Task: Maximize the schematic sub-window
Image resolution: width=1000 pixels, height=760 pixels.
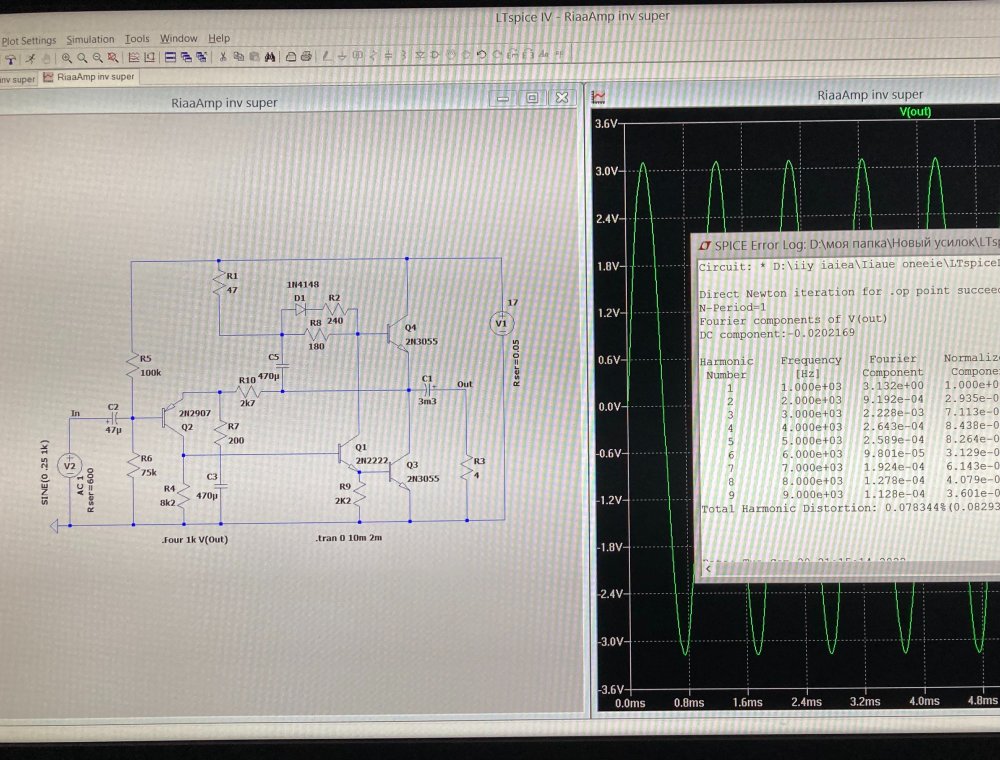Action: pos(532,98)
